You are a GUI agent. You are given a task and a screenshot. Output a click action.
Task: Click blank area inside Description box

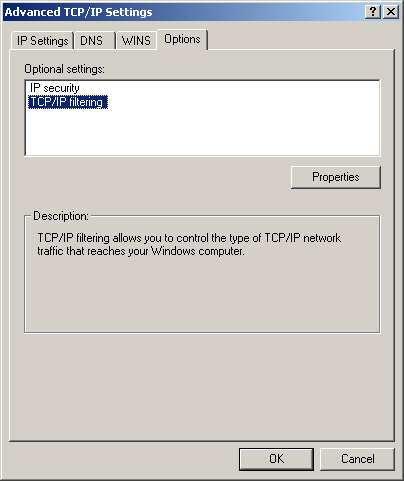point(202,295)
